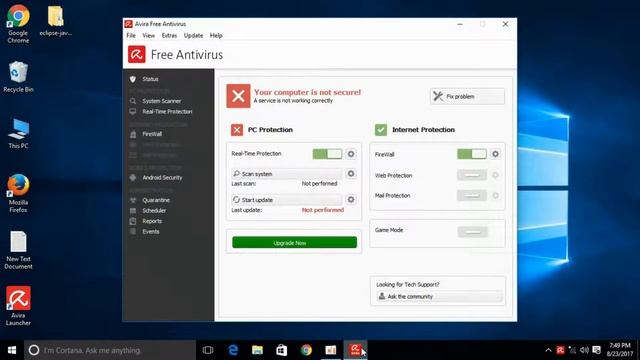Select the Recycle Bin desktop icon
640x360 pixels.
(18, 77)
